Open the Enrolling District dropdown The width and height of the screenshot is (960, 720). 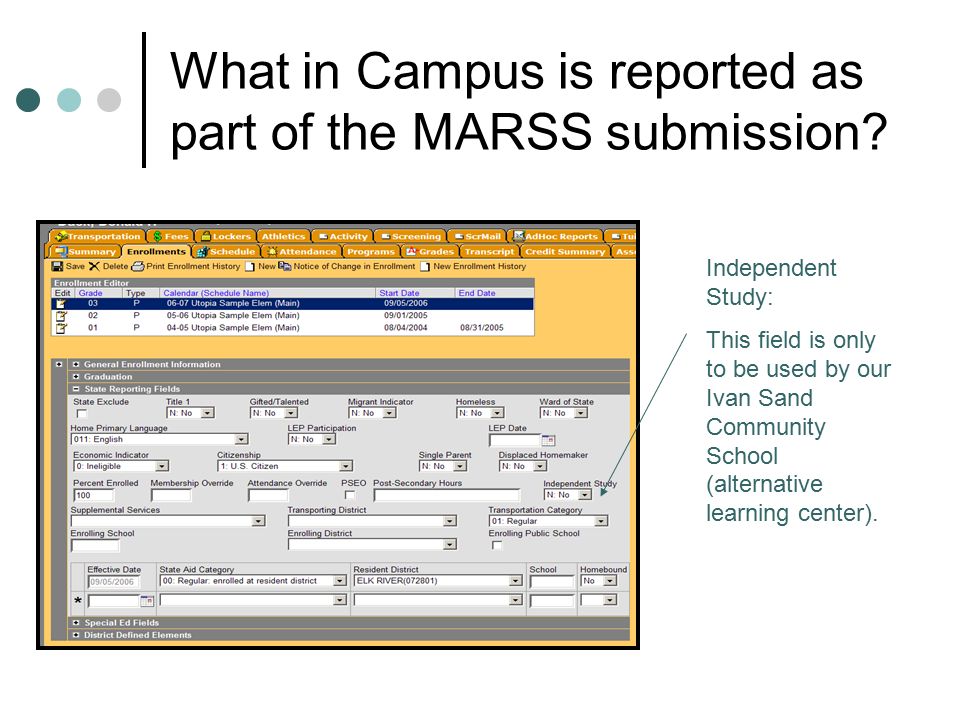[450, 544]
